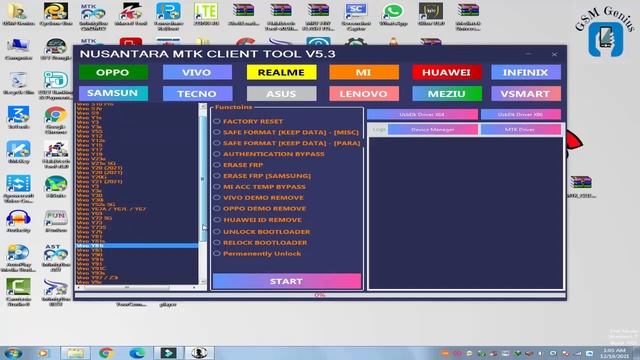This screenshot has width=640, height=360.
Task: Switch to the SAMSUN brand tab
Action: tap(113, 93)
